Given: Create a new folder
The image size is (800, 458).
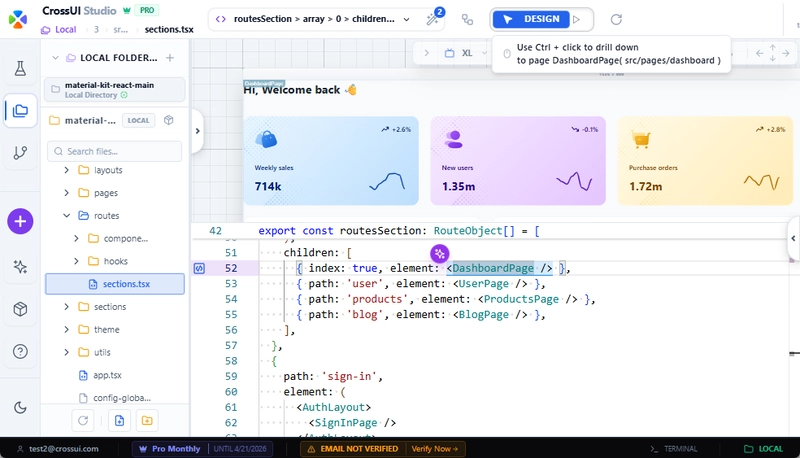Looking at the screenshot, I should (x=147, y=420).
